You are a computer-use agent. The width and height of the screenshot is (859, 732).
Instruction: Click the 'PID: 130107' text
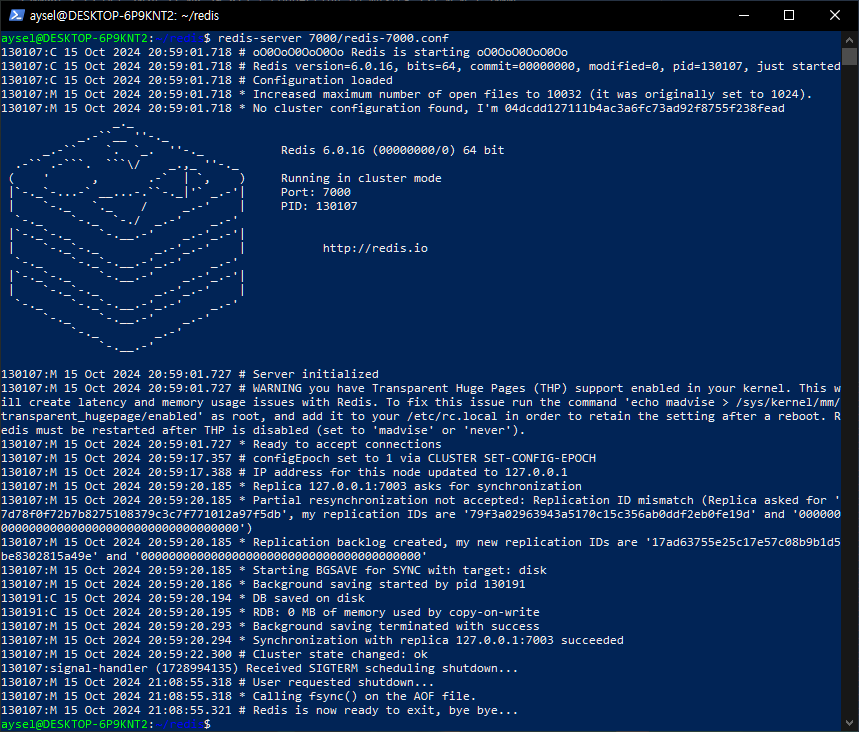pyautogui.click(x=319, y=207)
